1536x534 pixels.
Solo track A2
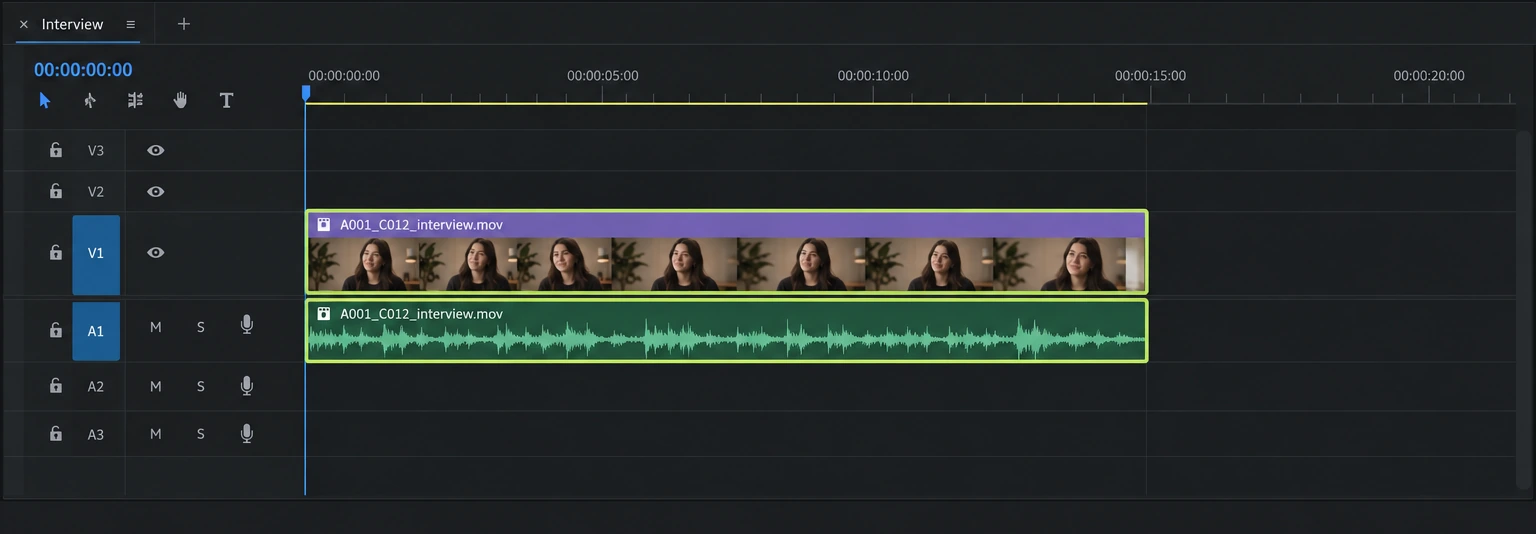coord(200,386)
